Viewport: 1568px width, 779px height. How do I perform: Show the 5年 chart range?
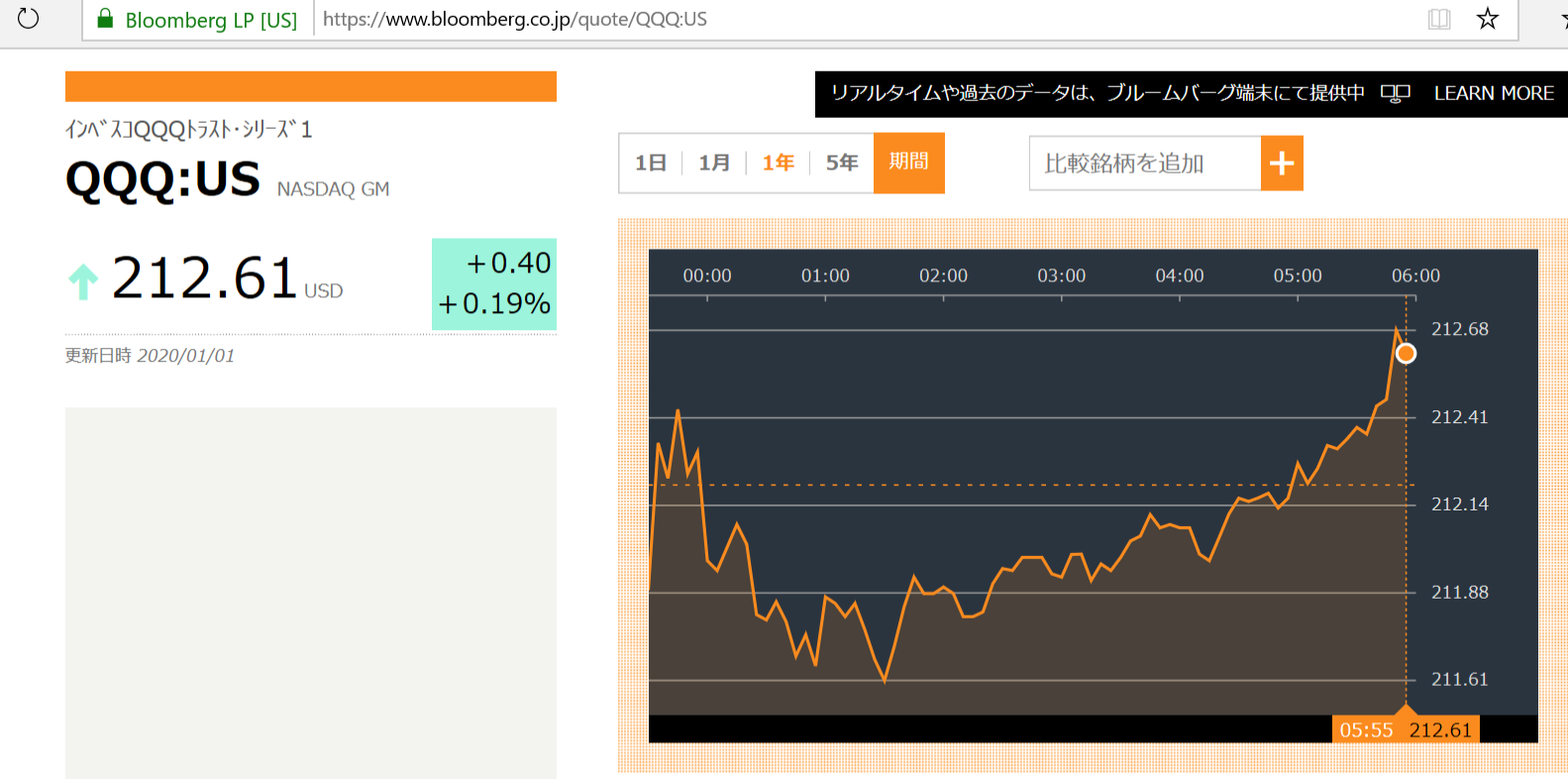point(841,164)
